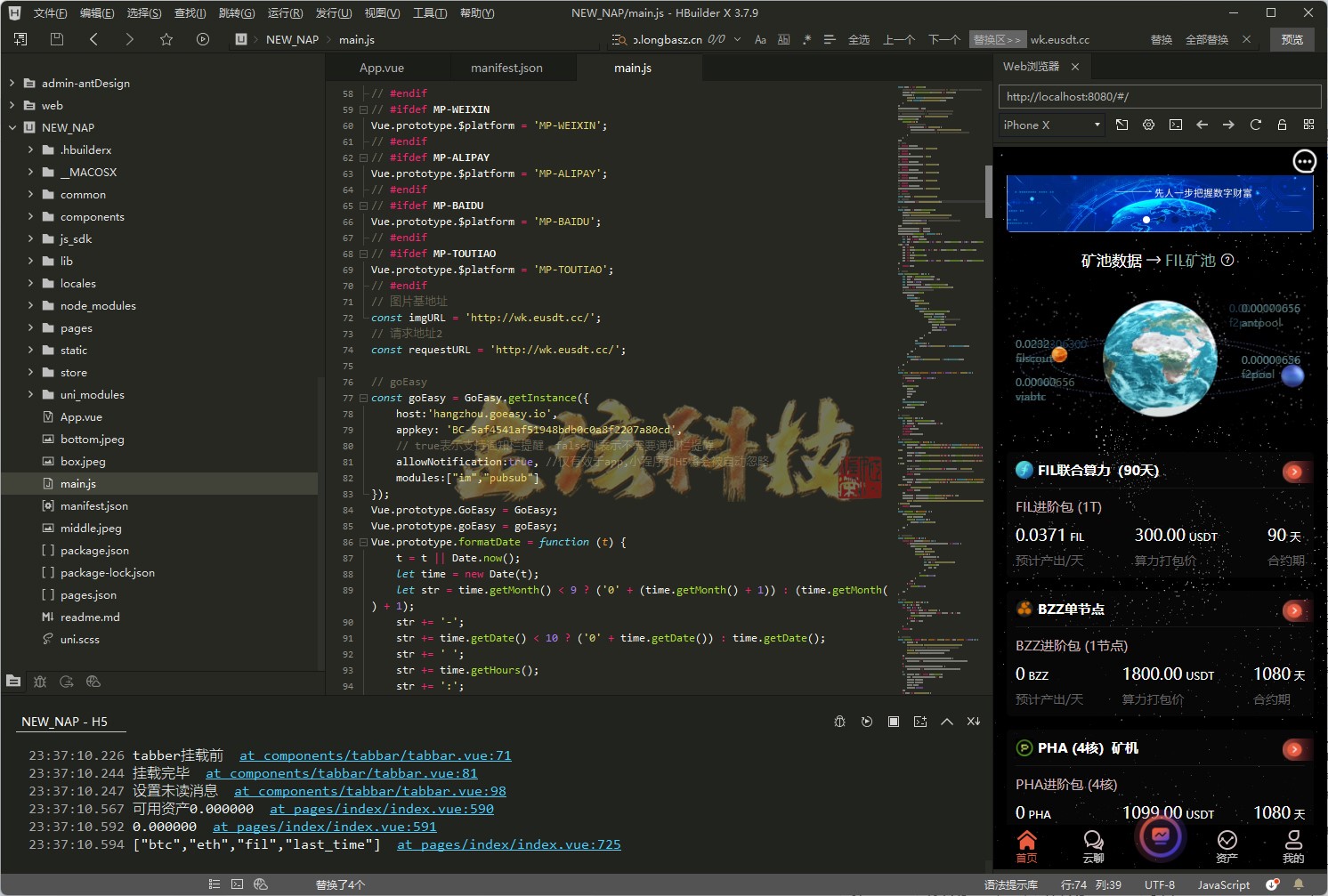1328x896 pixels.
Task: Click the localhost URL address field
Action: point(1159,96)
